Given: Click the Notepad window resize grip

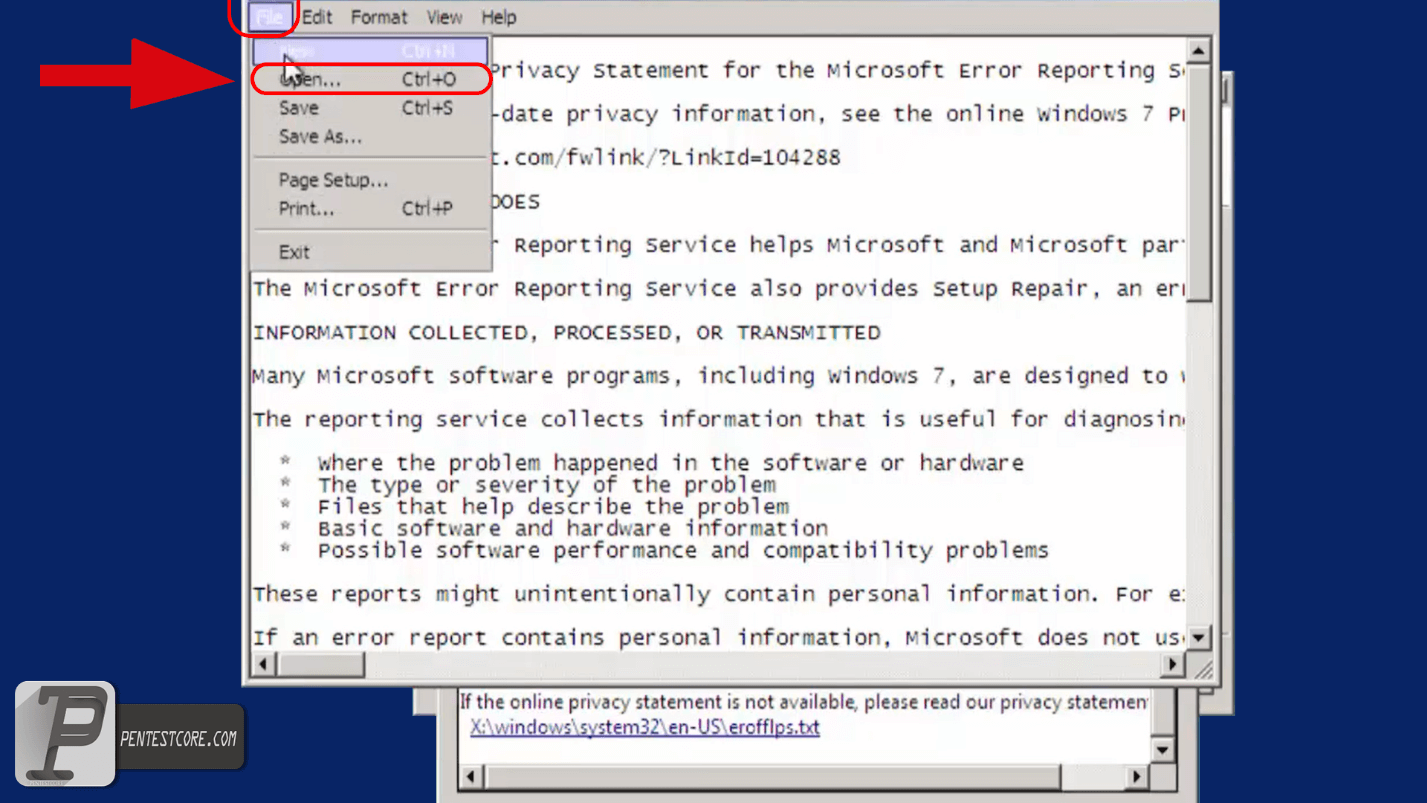Looking at the screenshot, I should click(x=1203, y=669).
